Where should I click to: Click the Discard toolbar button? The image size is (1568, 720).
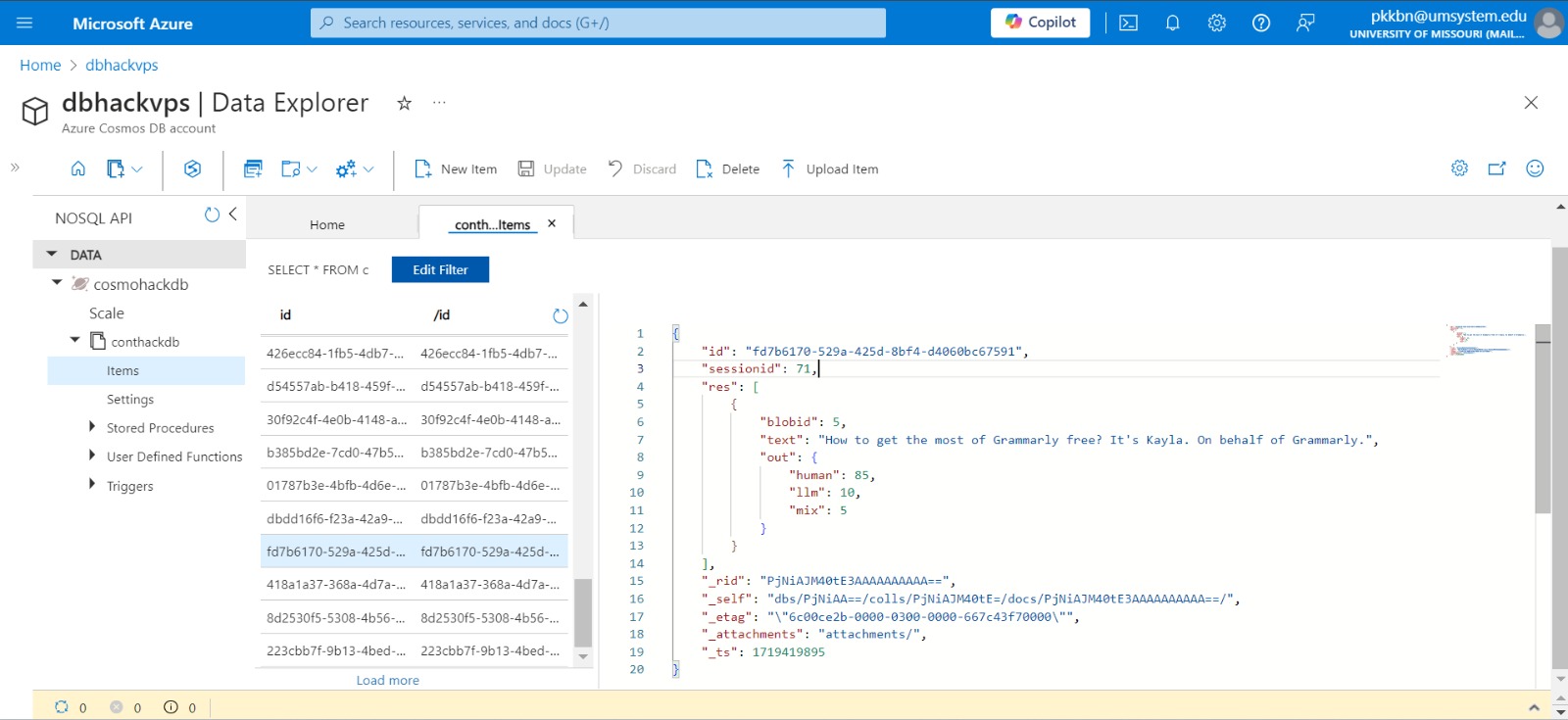[x=642, y=168]
